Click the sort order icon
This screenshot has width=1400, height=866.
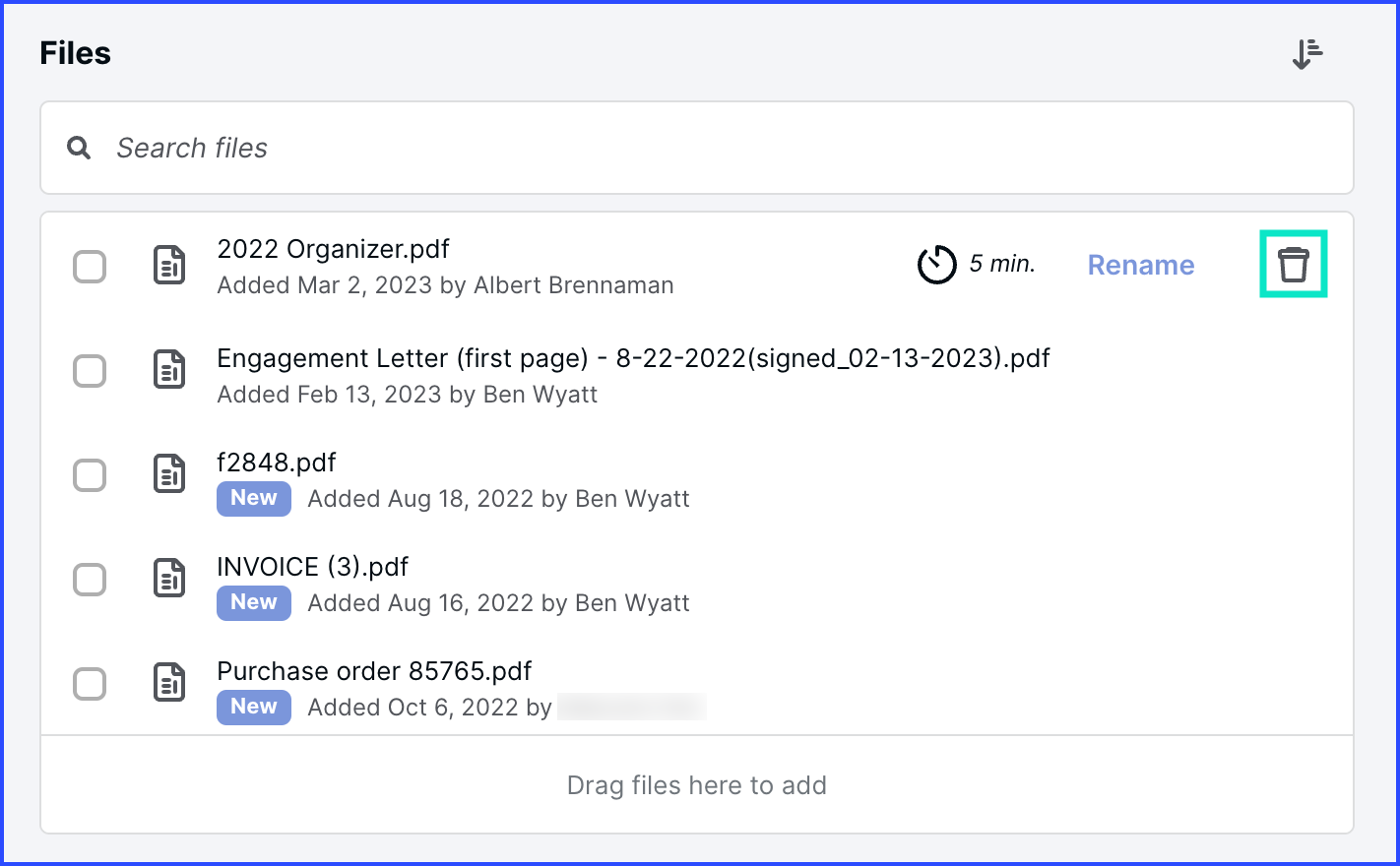click(1306, 54)
